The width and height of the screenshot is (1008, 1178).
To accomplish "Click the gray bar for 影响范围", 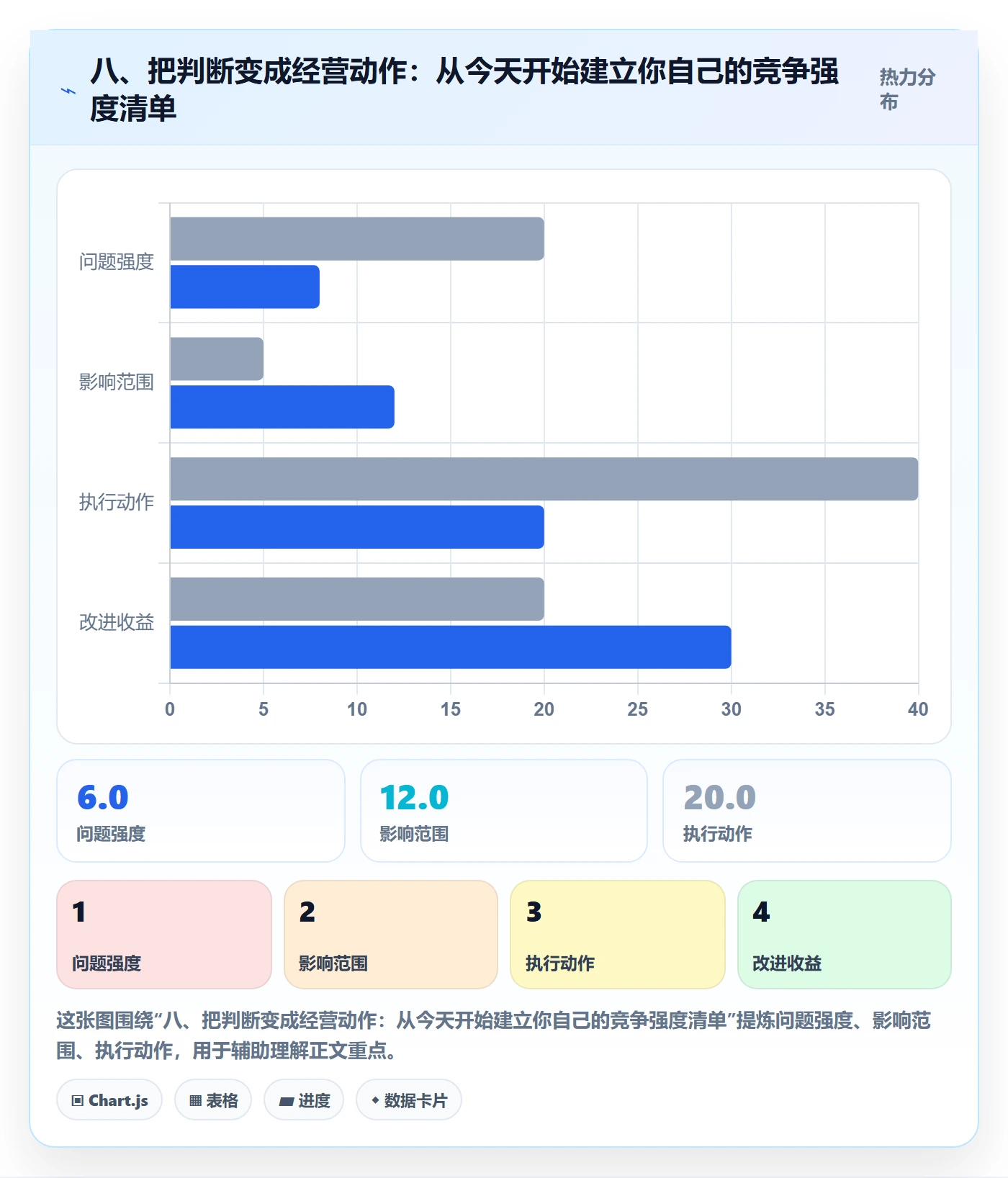I will pos(217,359).
